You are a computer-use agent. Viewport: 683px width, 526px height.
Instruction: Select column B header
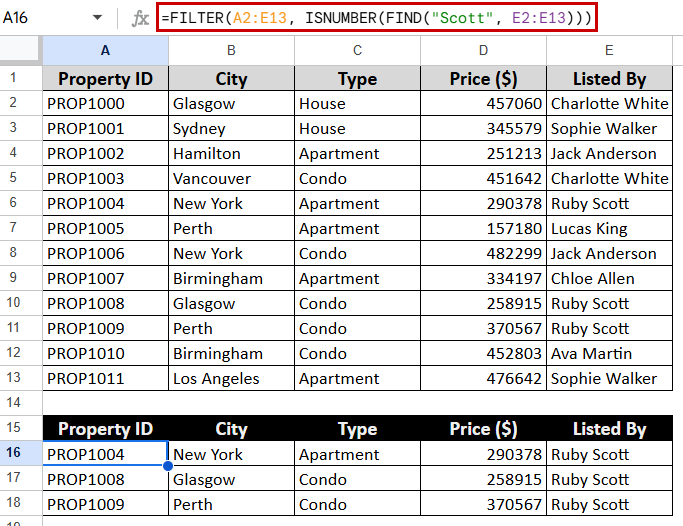(x=231, y=51)
